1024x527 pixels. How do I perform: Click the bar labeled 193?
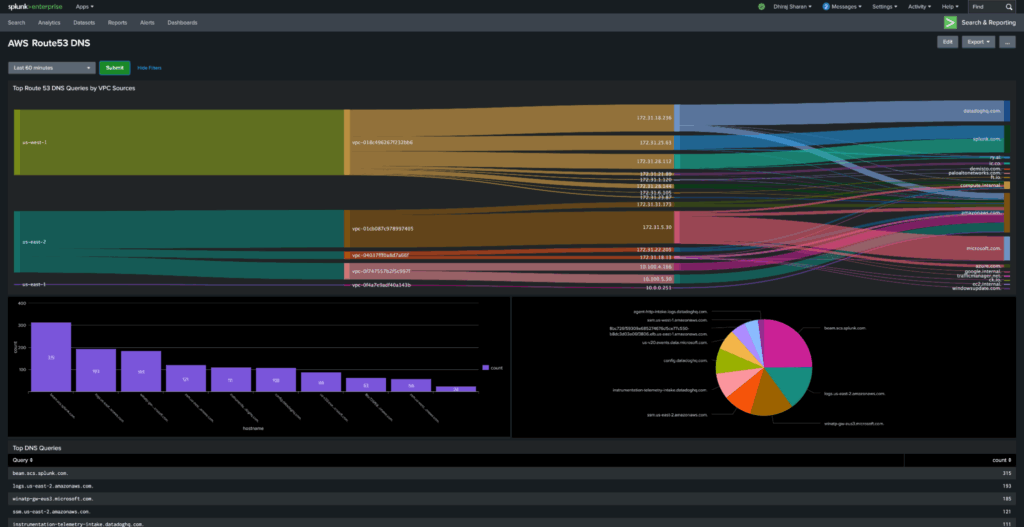point(95,370)
